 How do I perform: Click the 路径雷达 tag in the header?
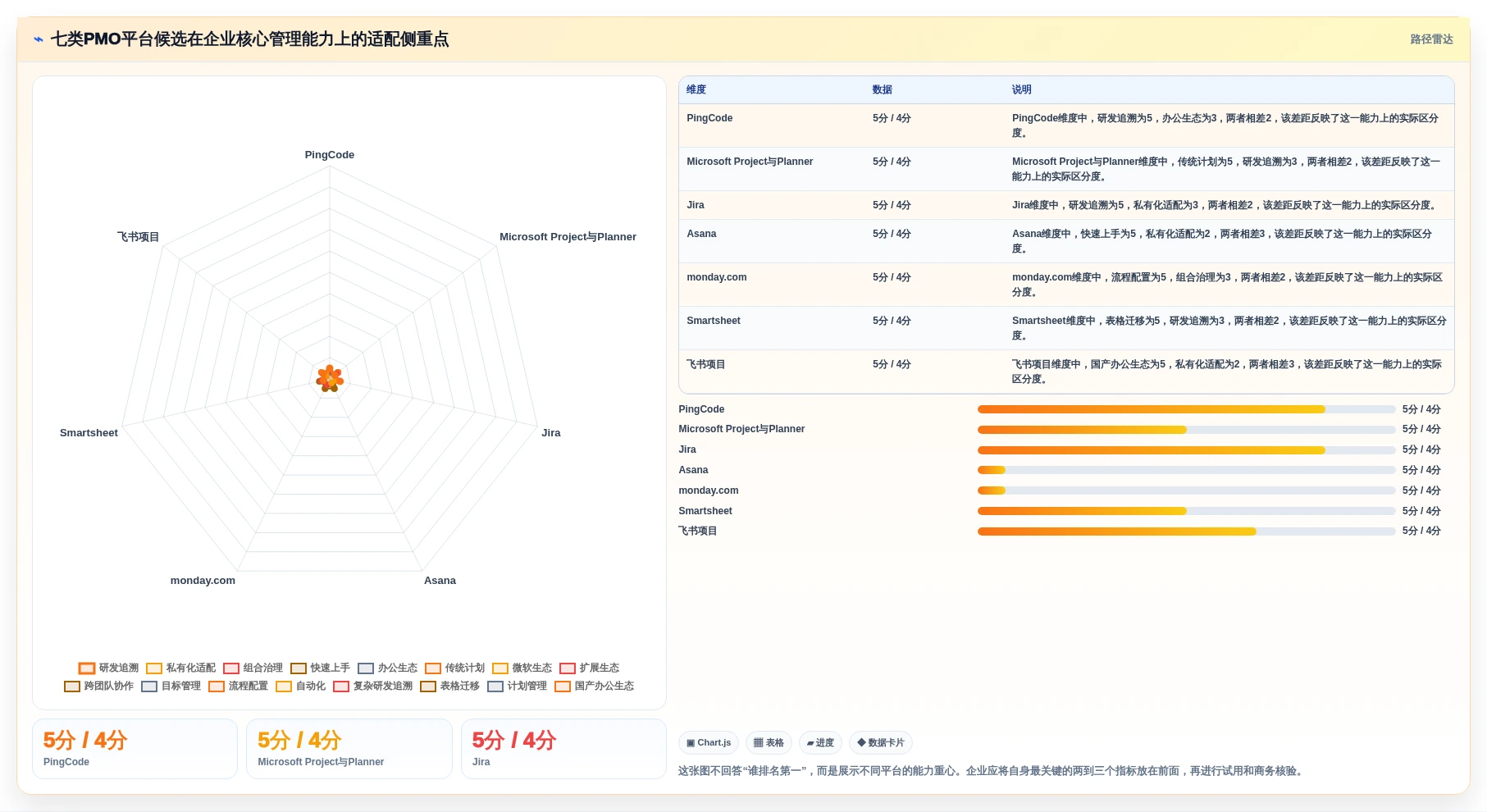(1431, 39)
